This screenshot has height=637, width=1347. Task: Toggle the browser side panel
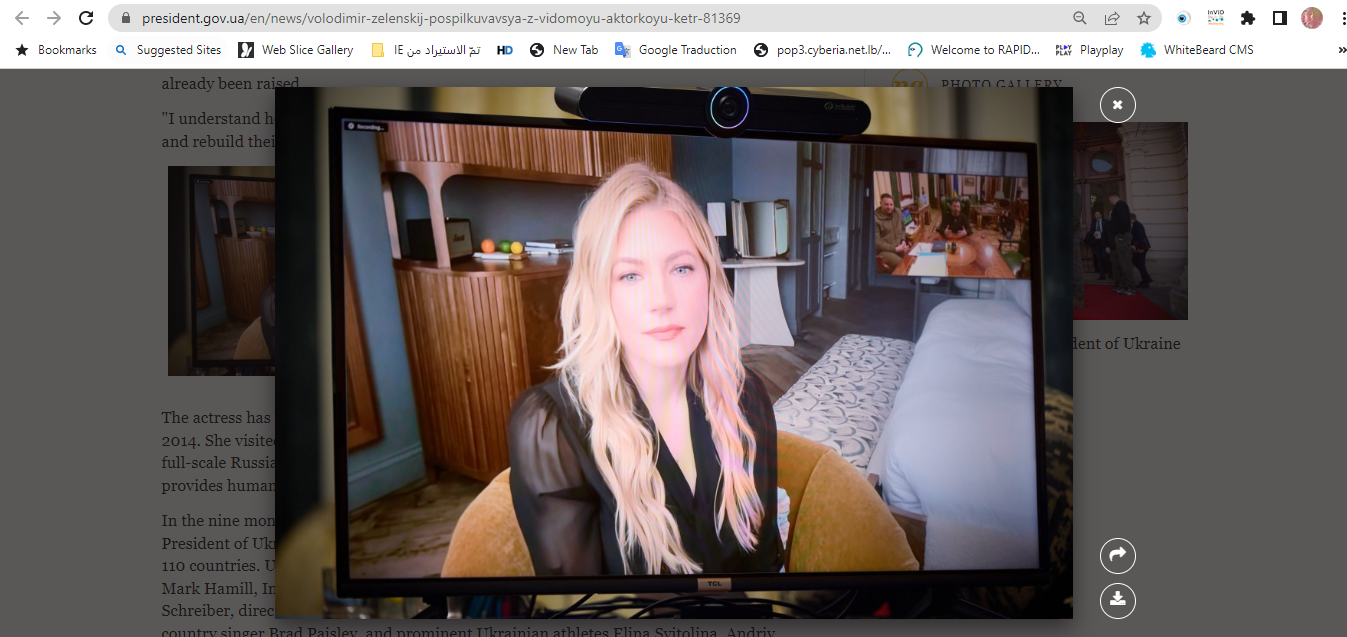[x=1279, y=18]
